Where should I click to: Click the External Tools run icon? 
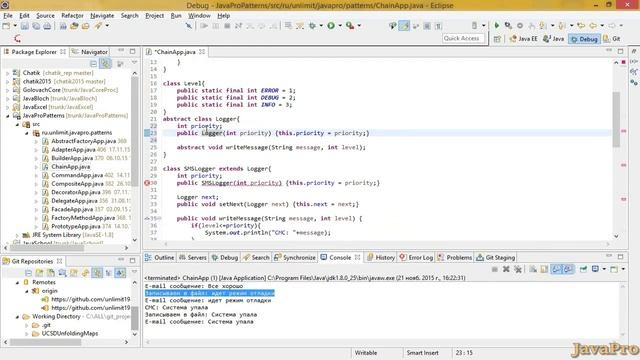[x=350, y=26]
